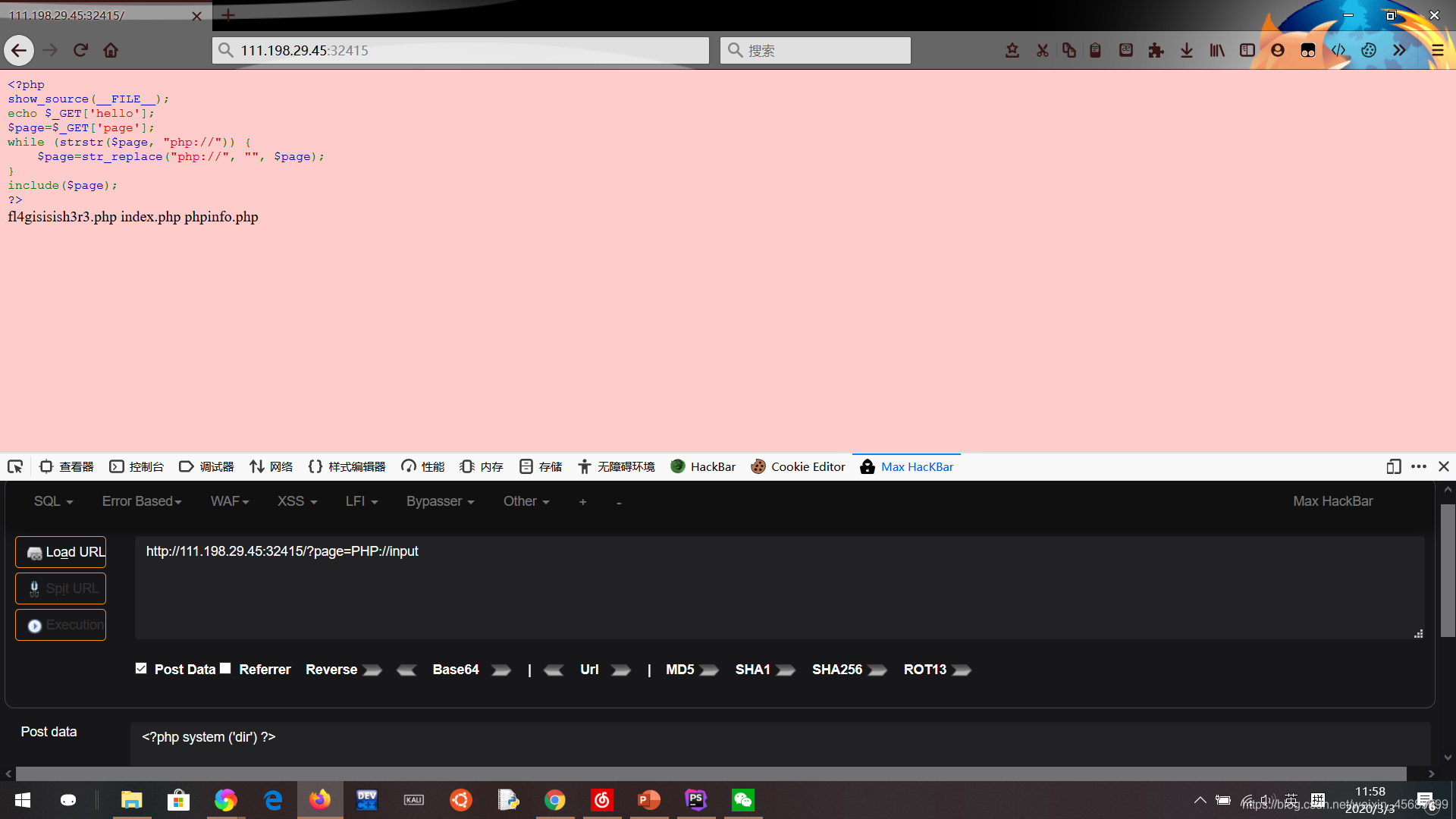Go back to the previous page

19,50
